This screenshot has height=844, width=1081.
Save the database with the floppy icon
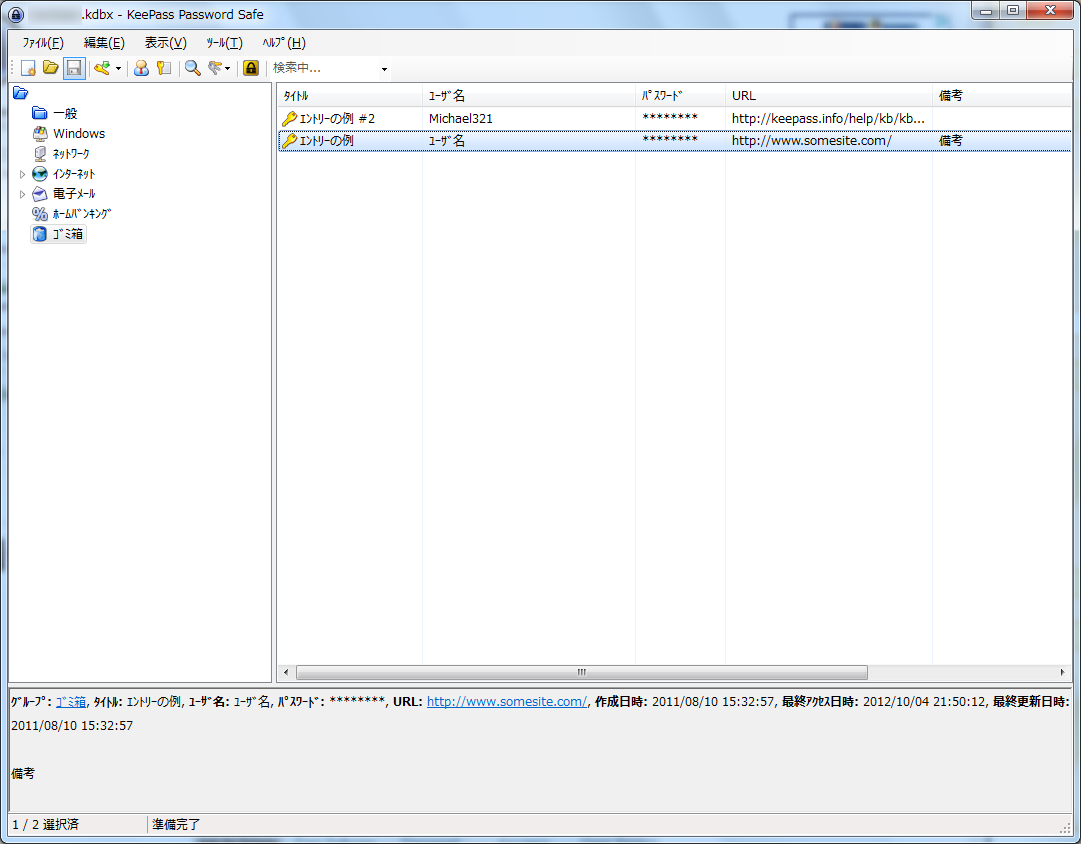74,68
